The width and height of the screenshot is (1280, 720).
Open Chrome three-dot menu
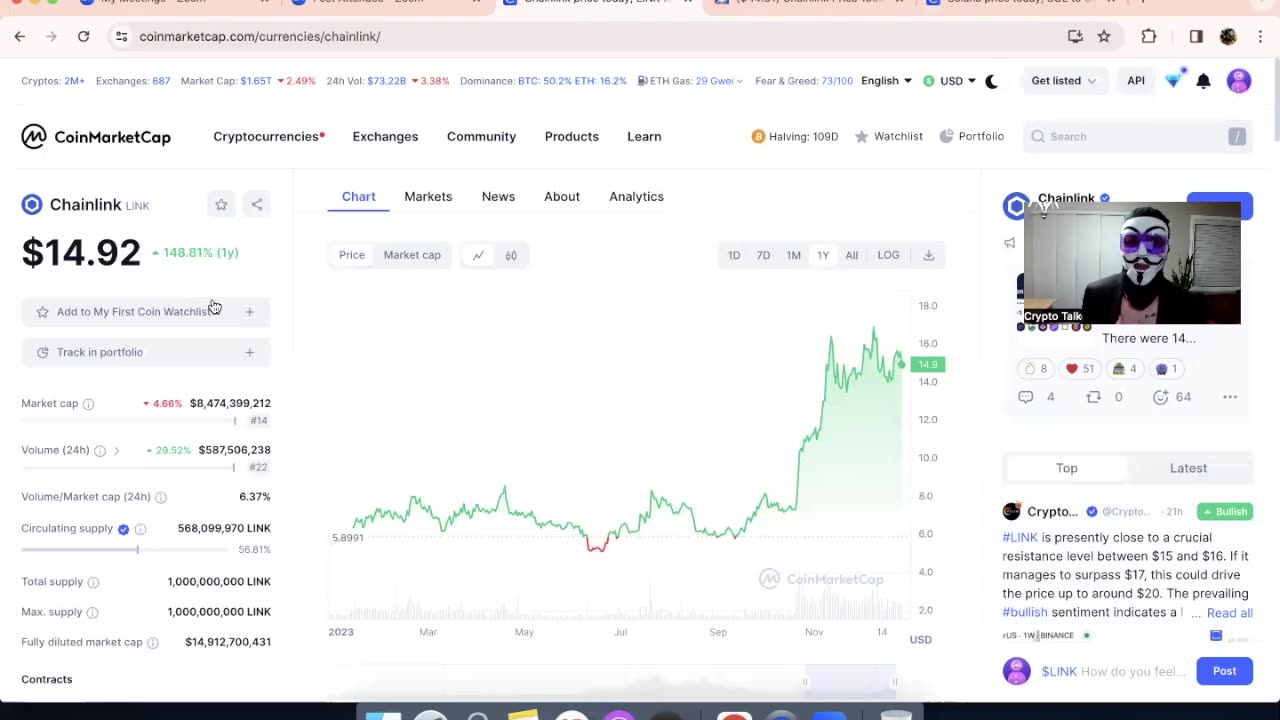tap(1260, 37)
